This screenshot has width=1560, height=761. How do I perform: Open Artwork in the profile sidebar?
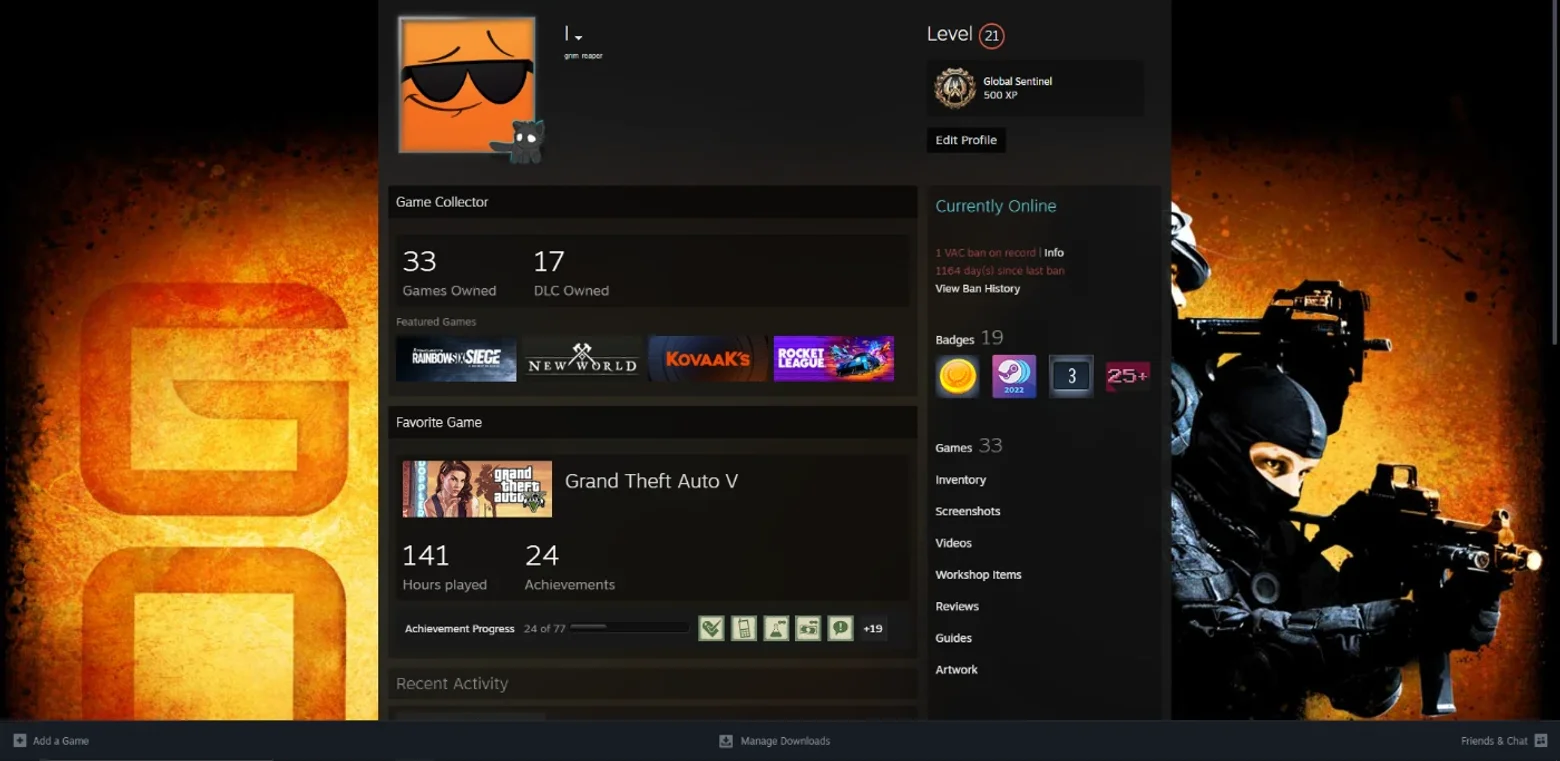point(957,670)
